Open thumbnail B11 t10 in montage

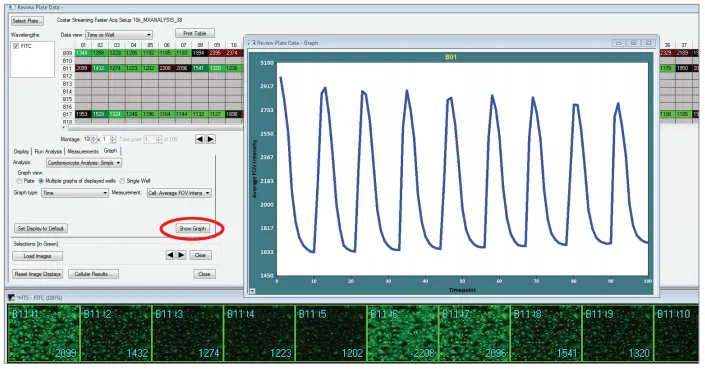pos(677,333)
